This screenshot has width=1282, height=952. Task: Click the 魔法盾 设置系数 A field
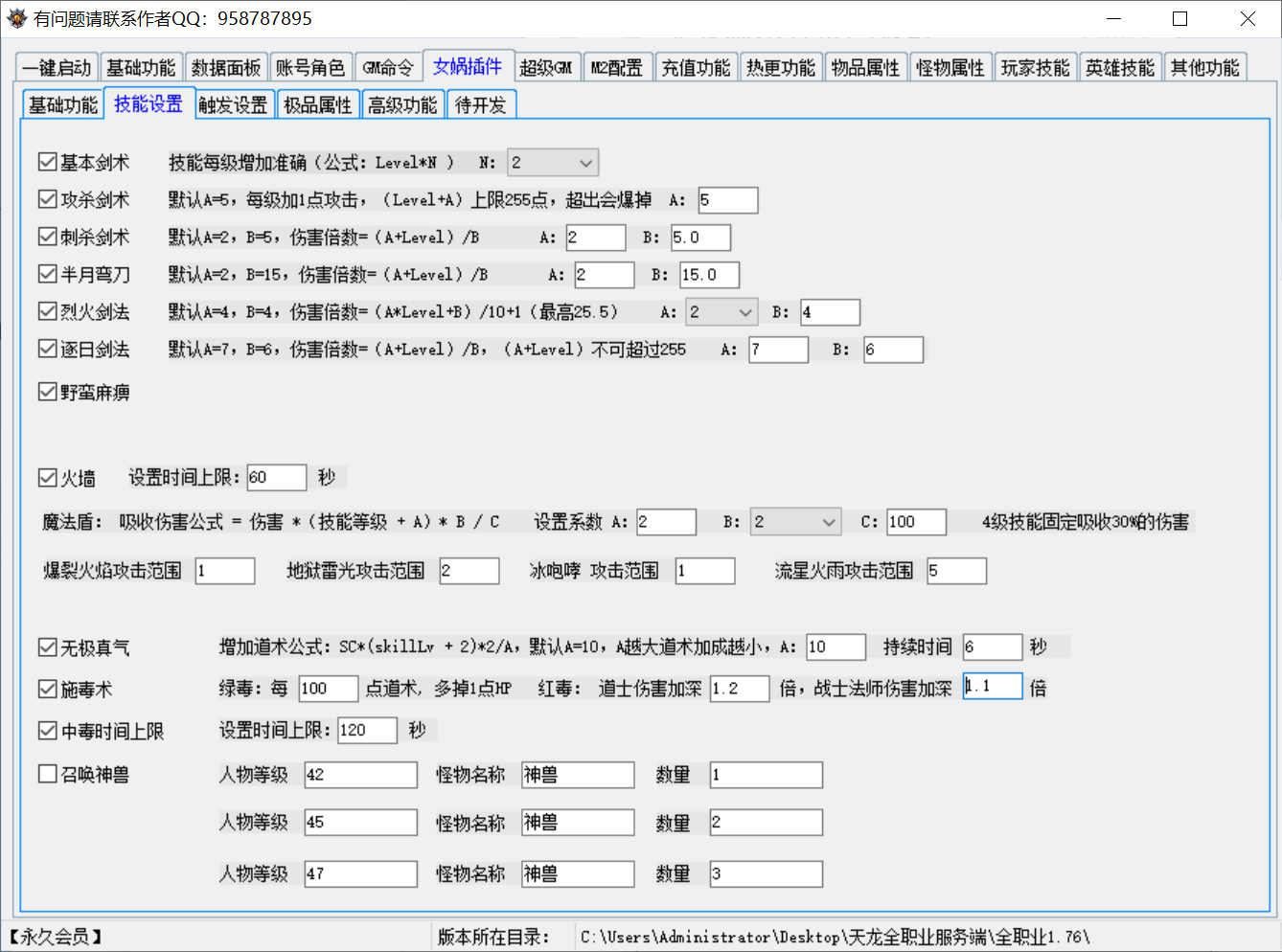tap(666, 522)
